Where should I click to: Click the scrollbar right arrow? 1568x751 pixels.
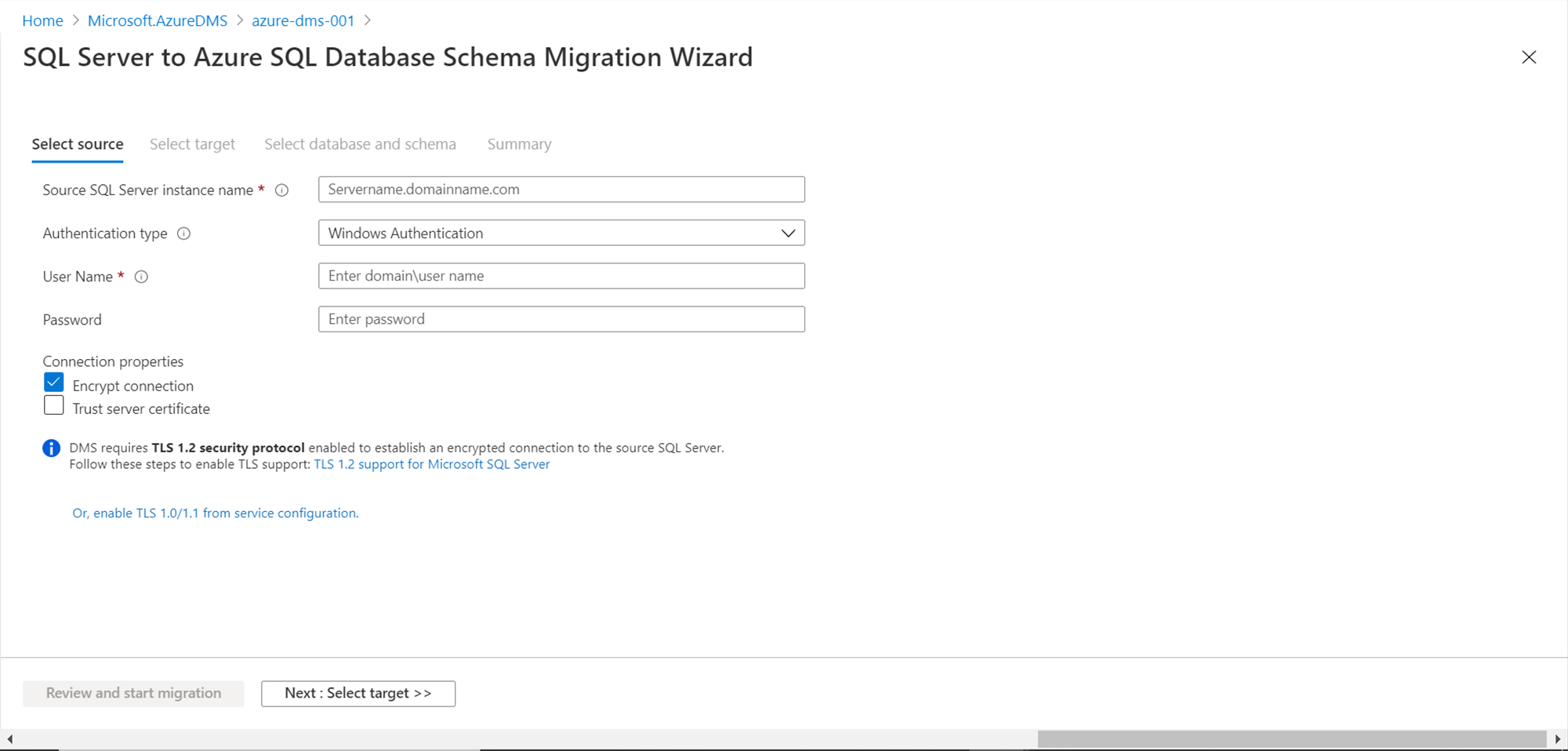1558,739
